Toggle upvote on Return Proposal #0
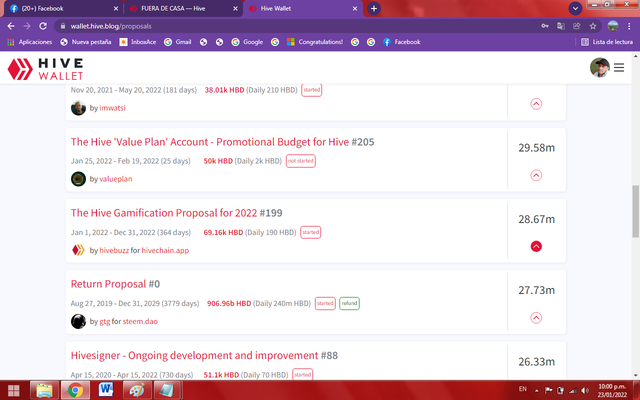This screenshot has height=400, width=640. [536, 318]
